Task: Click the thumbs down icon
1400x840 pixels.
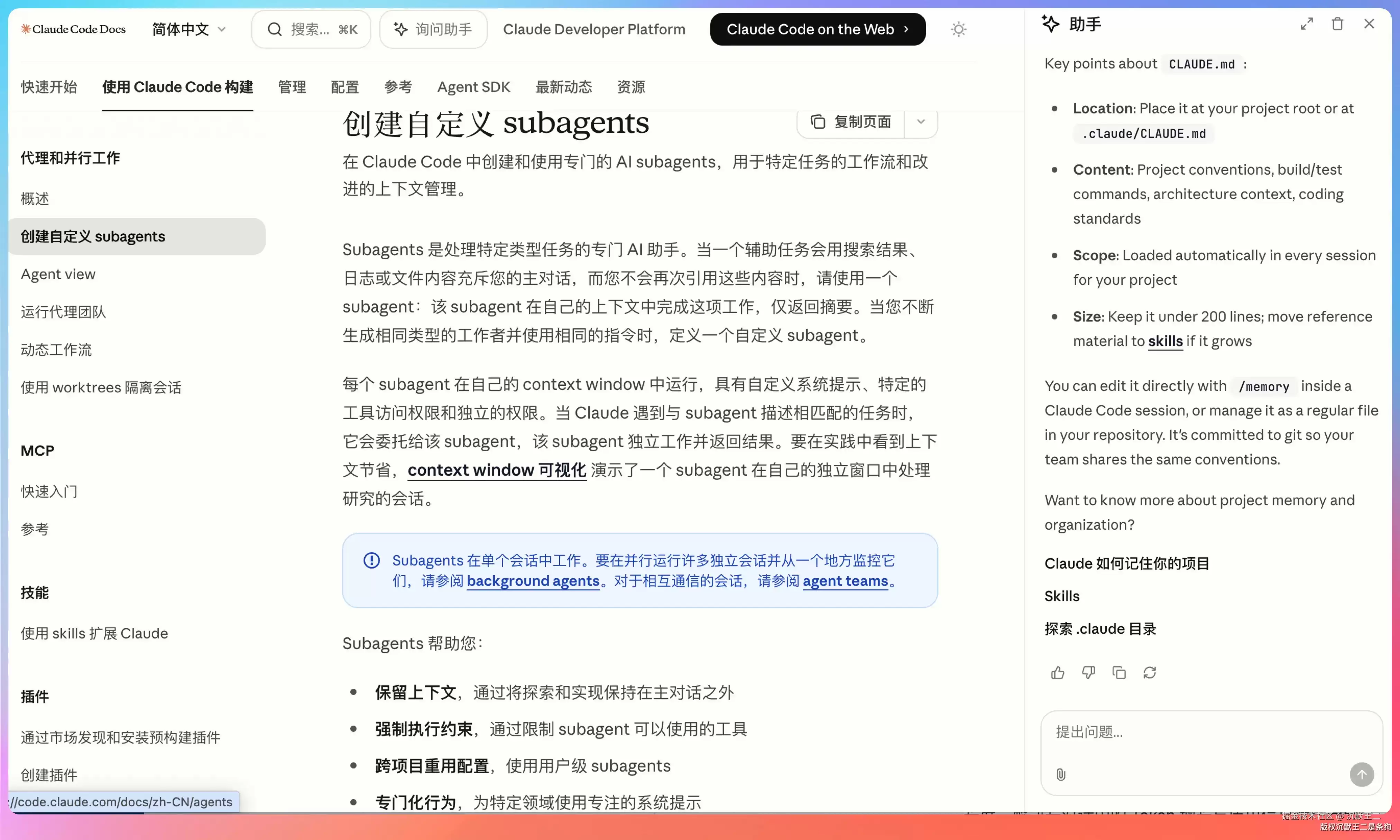Action: (1088, 672)
